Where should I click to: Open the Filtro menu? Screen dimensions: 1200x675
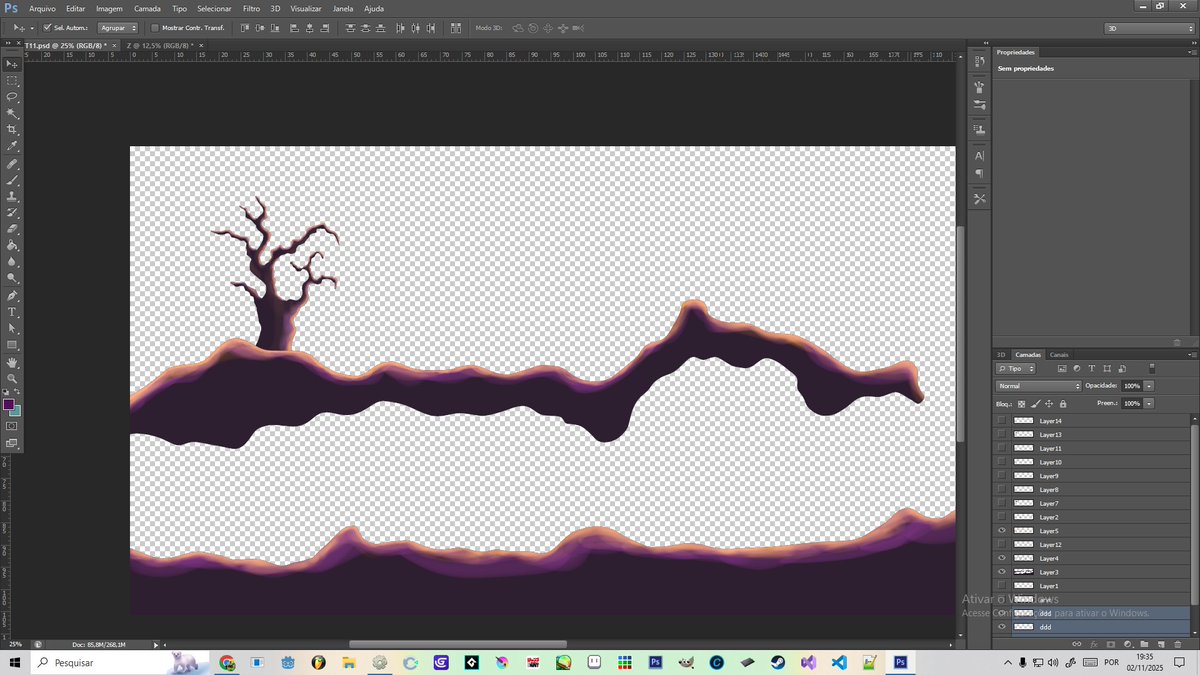coord(252,8)
